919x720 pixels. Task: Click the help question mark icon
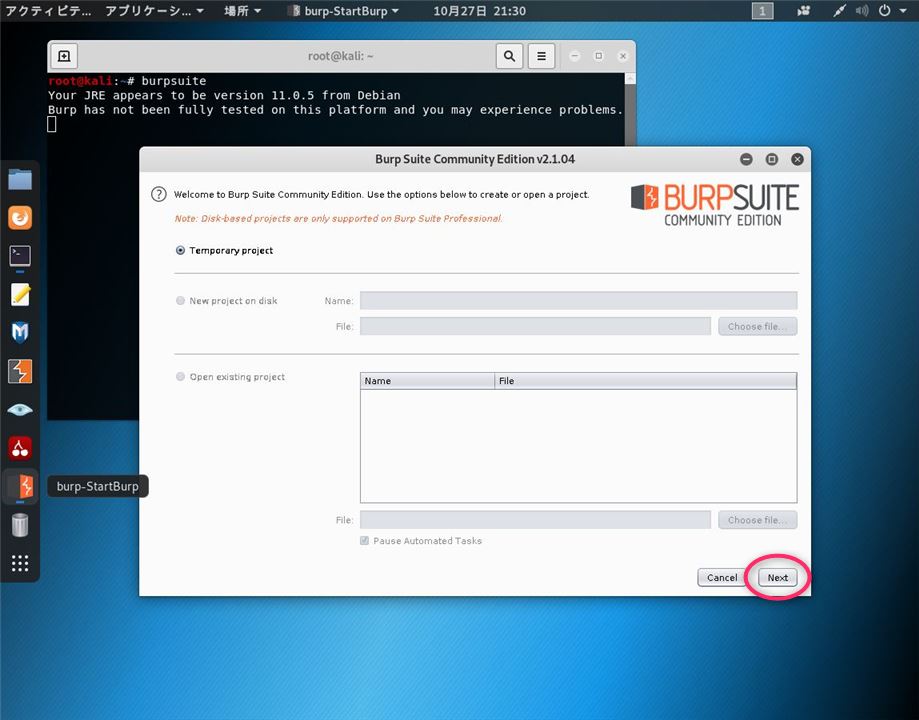pos(159,195)
